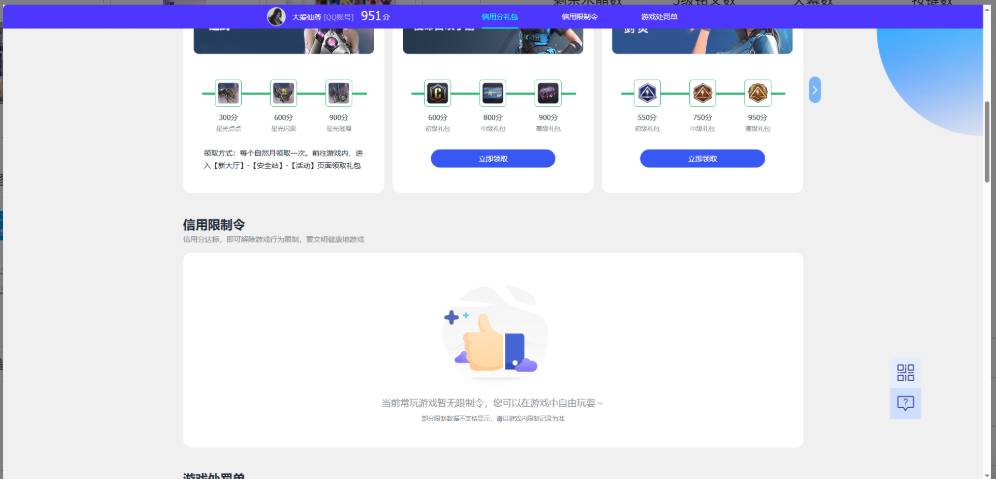Open the right game card banner image
The height and width of the screenshot is (479, 996).
tap(703, 41)
